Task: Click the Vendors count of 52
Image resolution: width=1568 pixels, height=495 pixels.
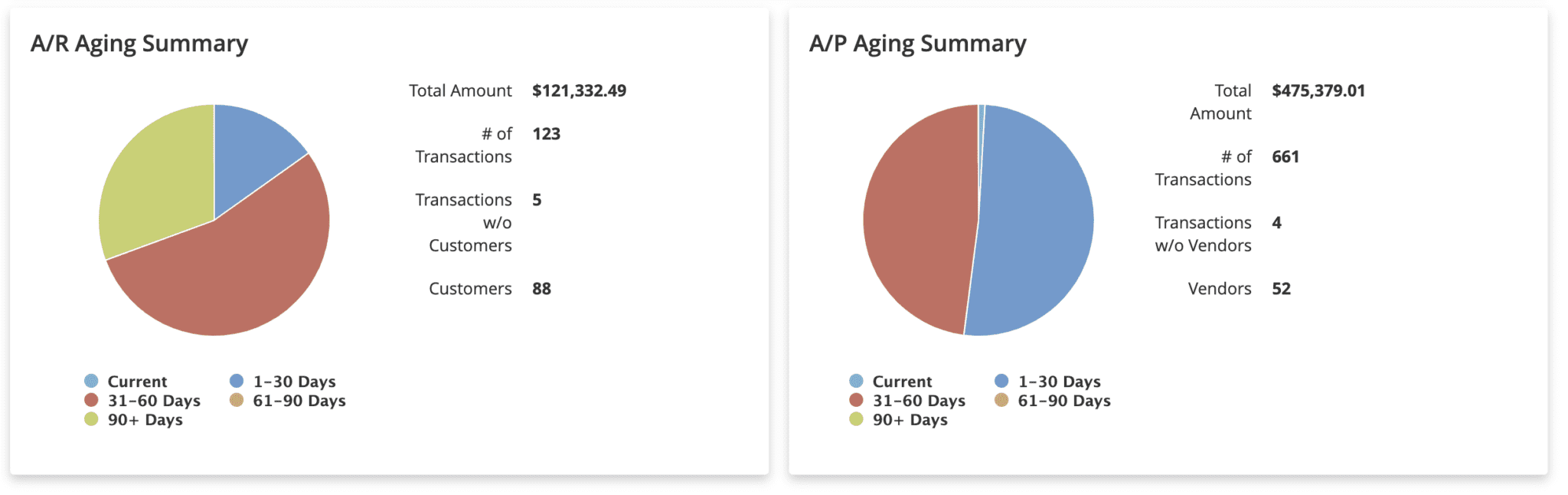Action: point(1281,289)
